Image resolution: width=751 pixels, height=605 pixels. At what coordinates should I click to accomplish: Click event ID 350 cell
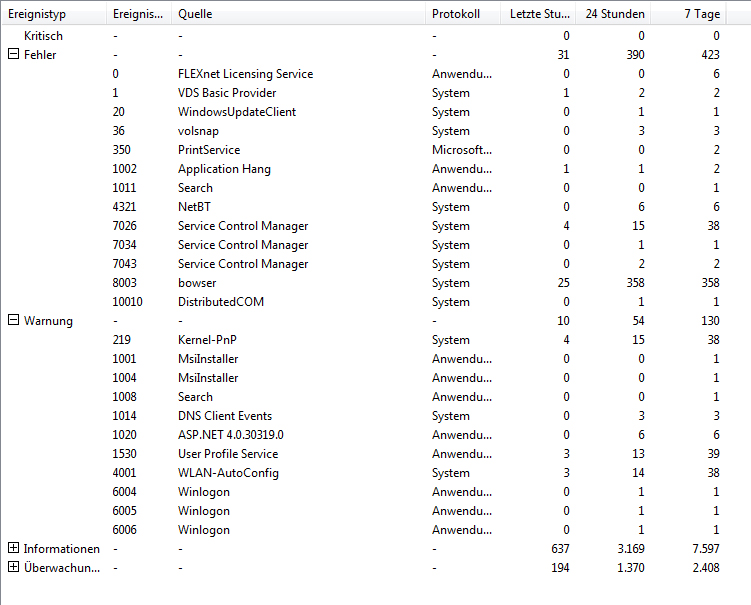tap(122, 150)
